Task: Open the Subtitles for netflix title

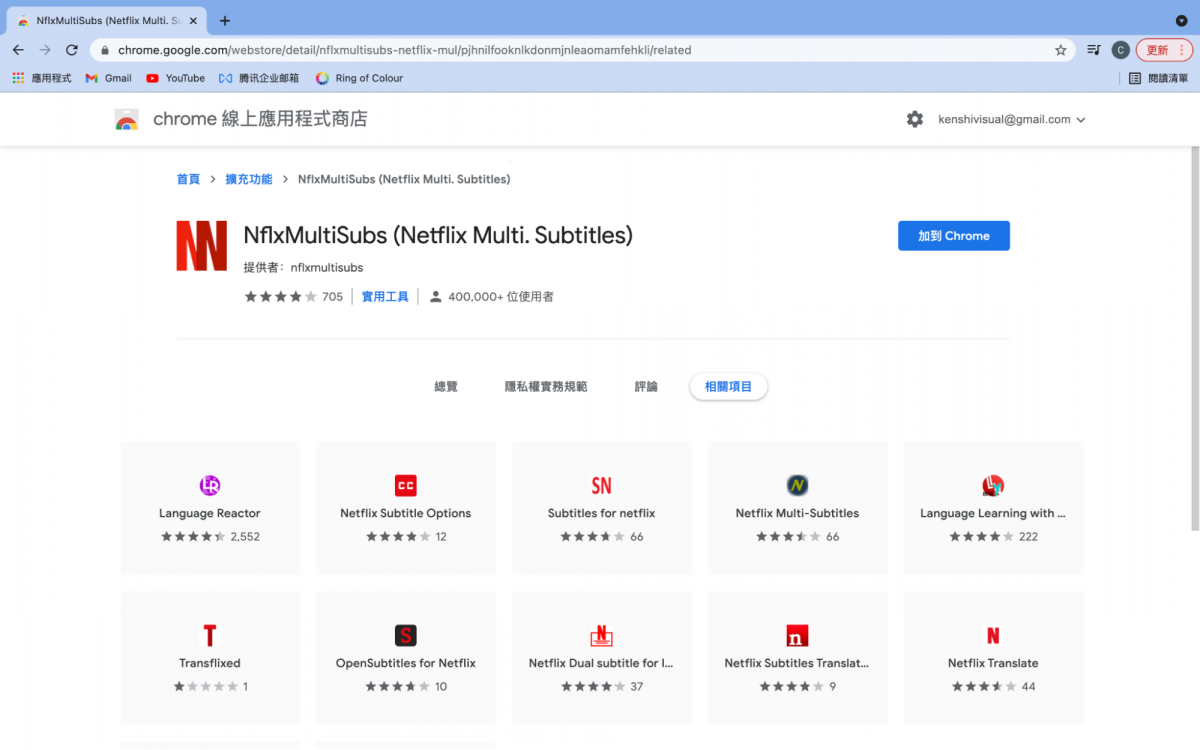Action: point(601,513)
